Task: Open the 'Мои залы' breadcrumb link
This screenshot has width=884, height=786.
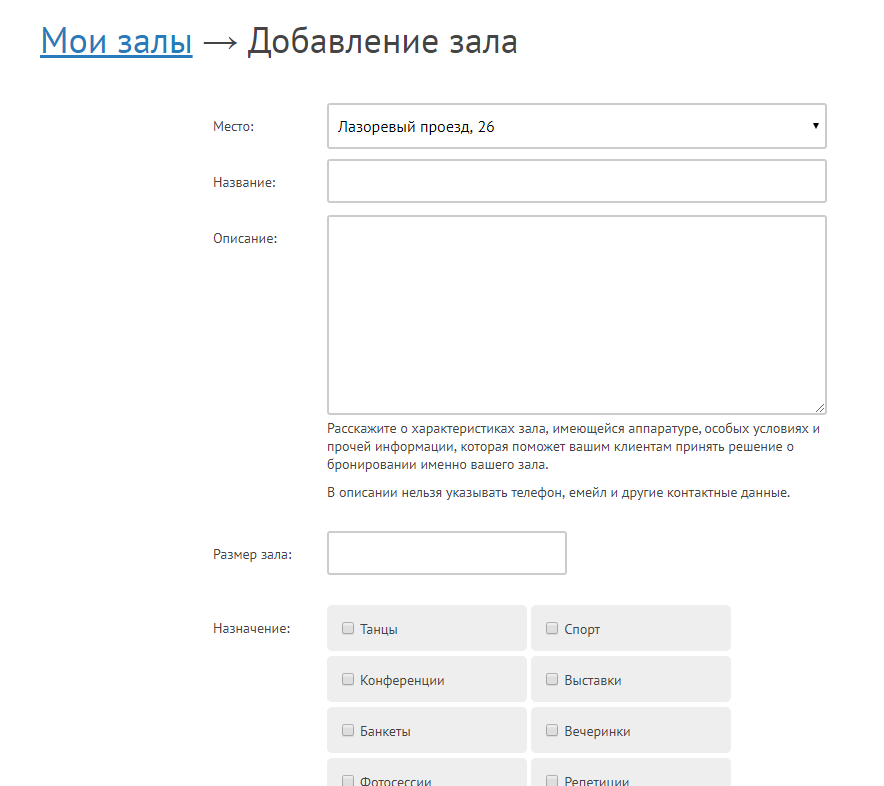Action: [116, 42]
